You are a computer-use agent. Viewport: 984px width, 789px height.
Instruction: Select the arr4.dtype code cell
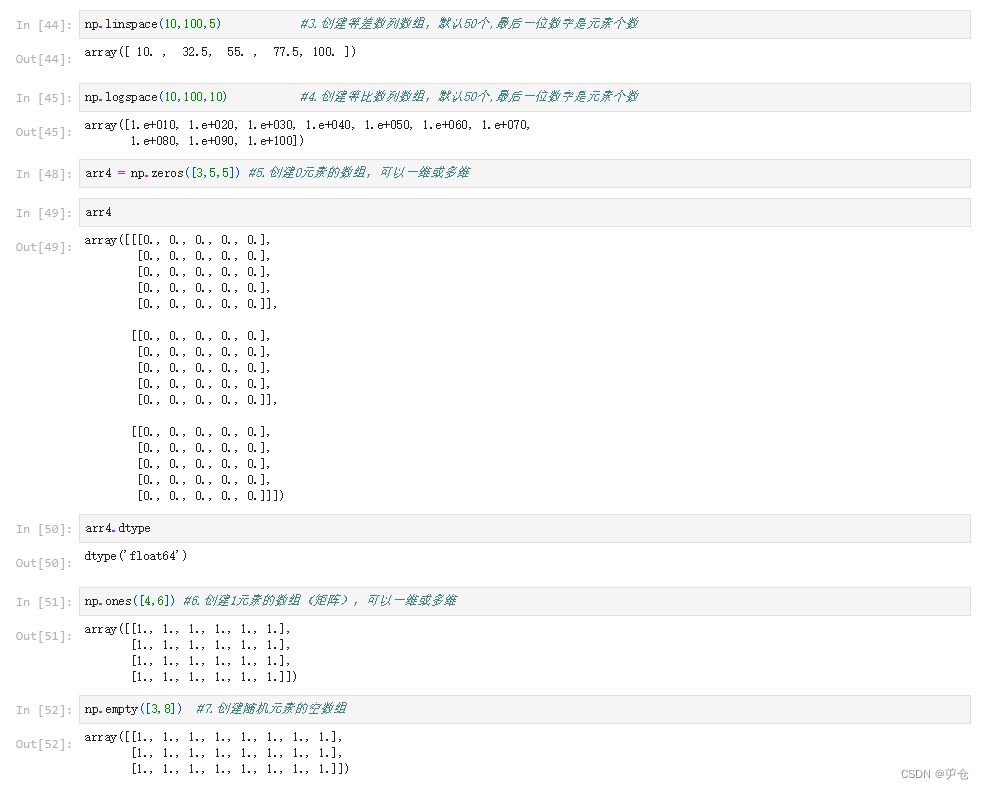pos(117,528)
